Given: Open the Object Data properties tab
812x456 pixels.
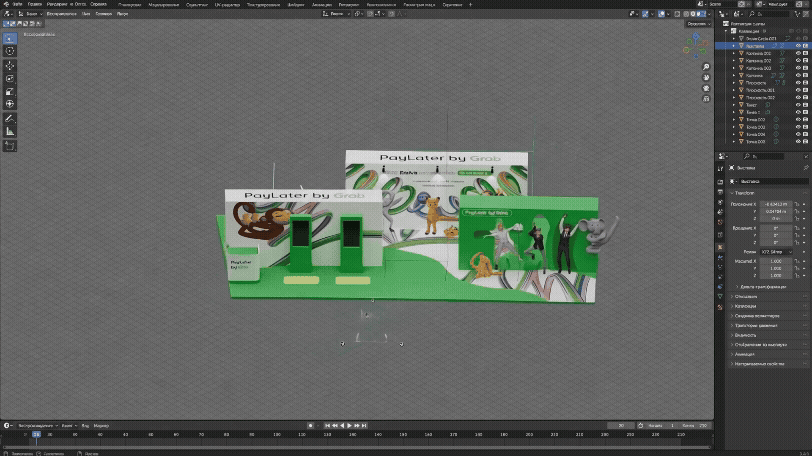Looking at the screenshot, I should pyautogui.click(x=720, y=297).
